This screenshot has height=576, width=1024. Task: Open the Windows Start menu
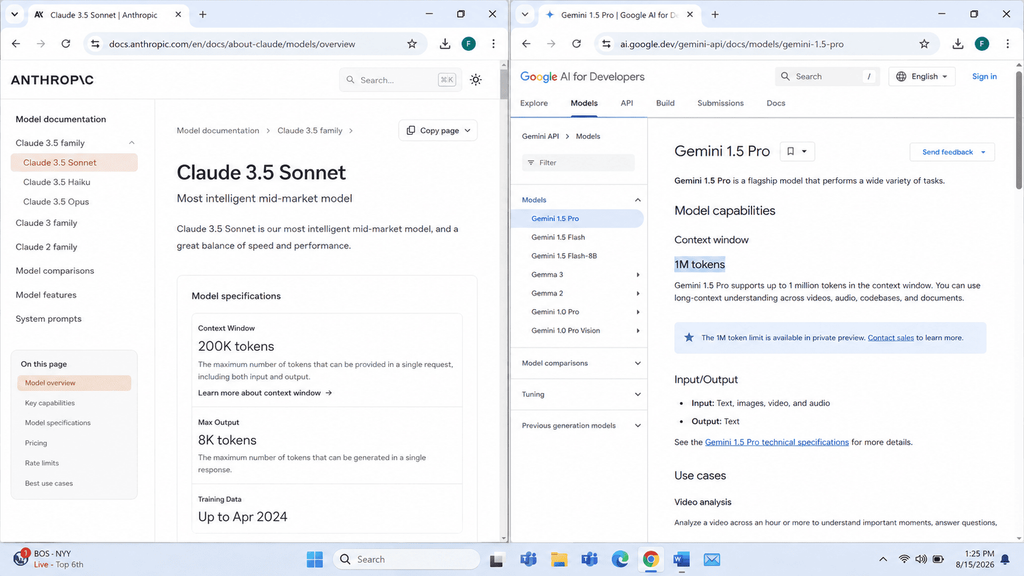point(315,559)
